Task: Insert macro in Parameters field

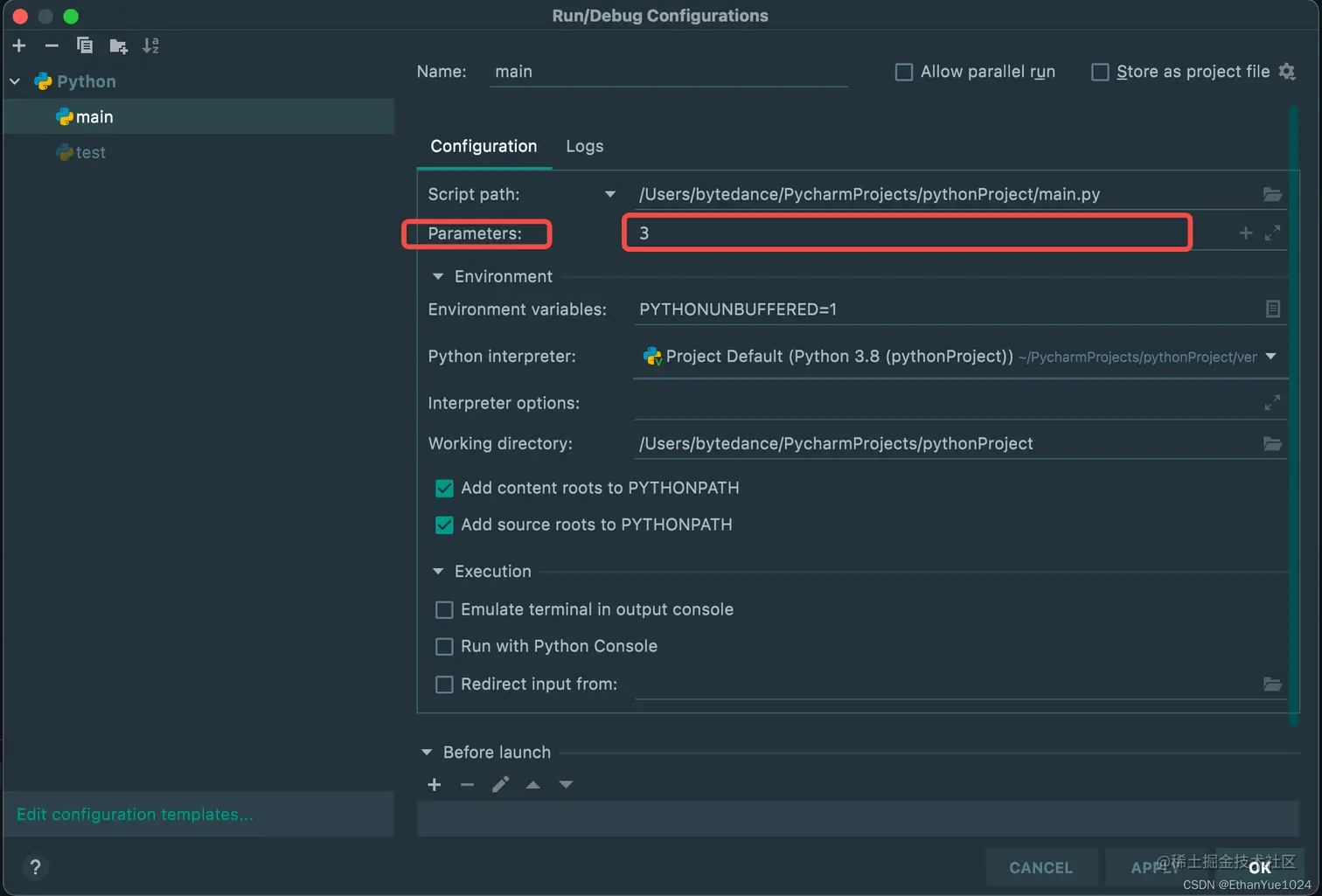Action: coord(1246,233)
